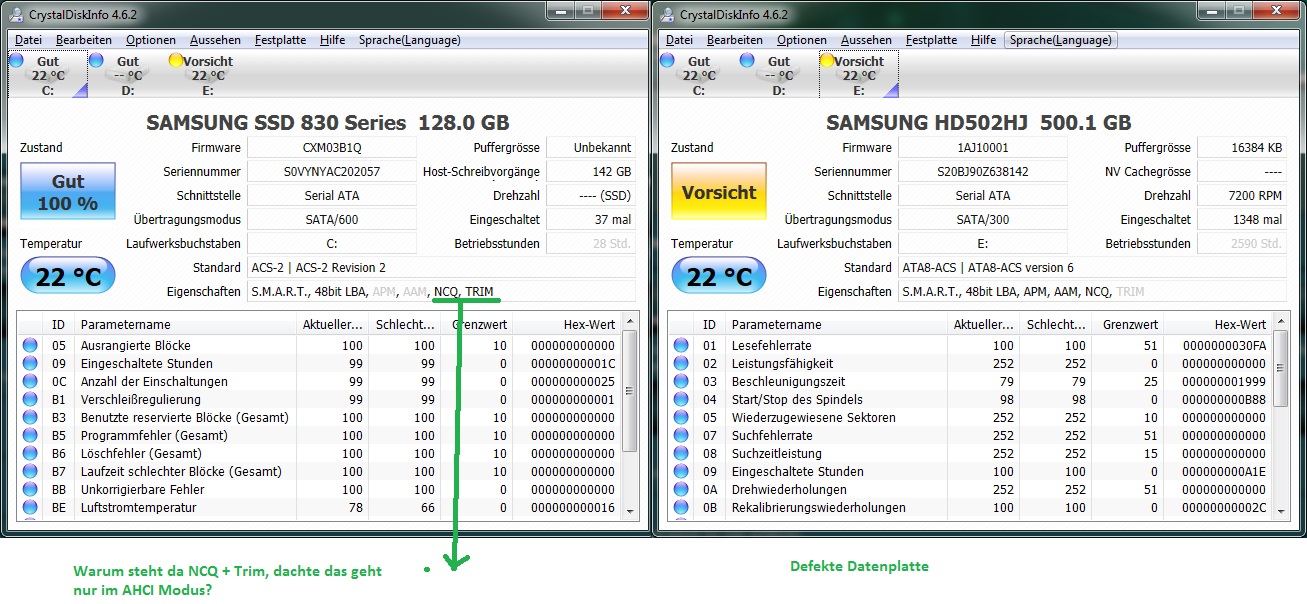Screen dimensions: 1307x604
Task: Open Sprache(Language) menu in right window
Action: pos(1061,40)
